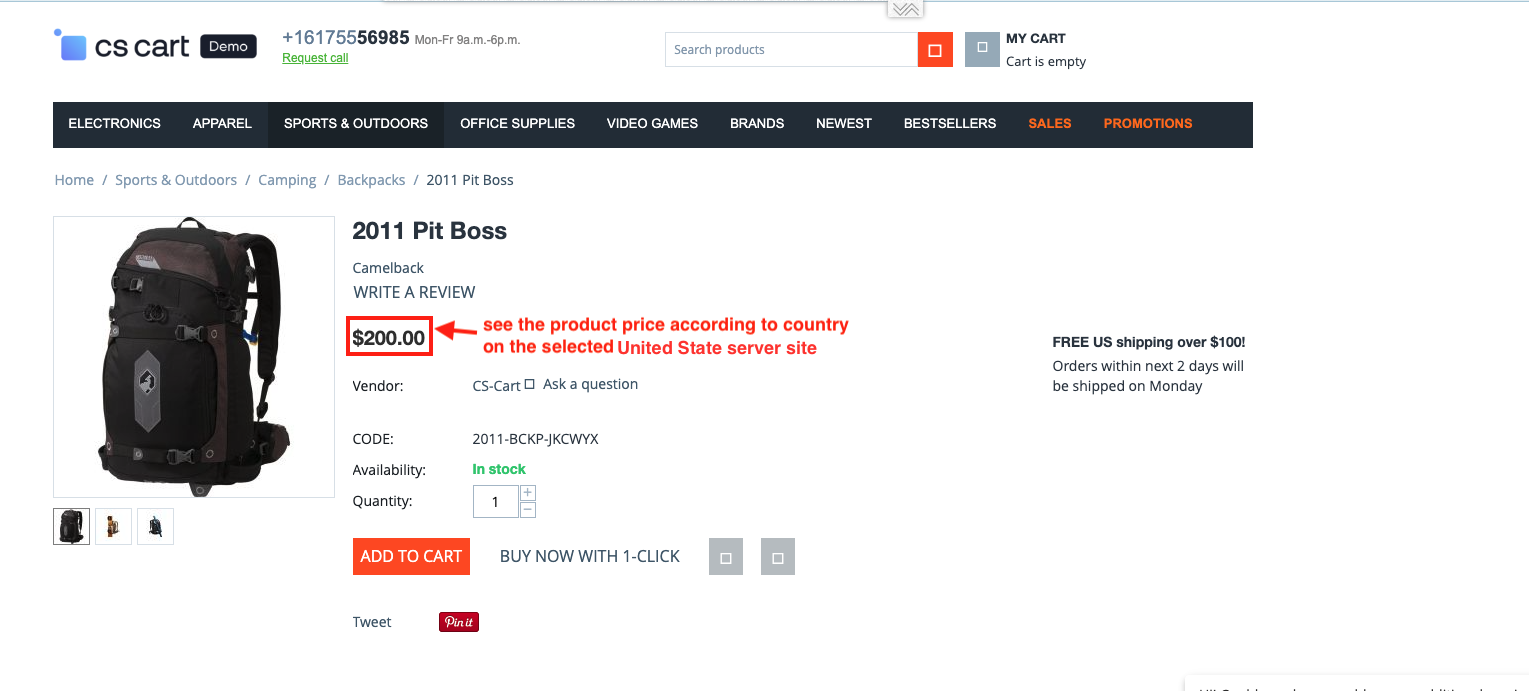Click Buy Now With 1-Click
Viewport: 1529px width, 691px height.
590,556
